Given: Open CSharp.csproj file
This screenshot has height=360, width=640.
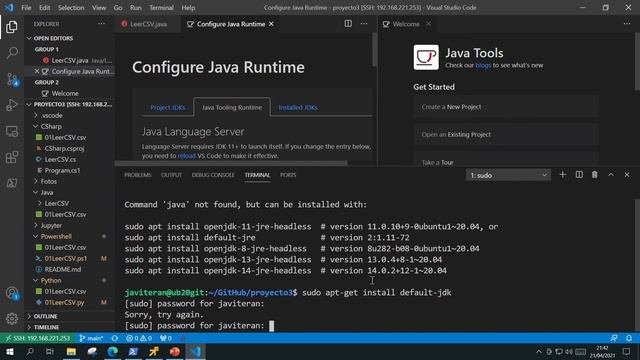Looking at the screenshot, I should click(x=64, y=149).
